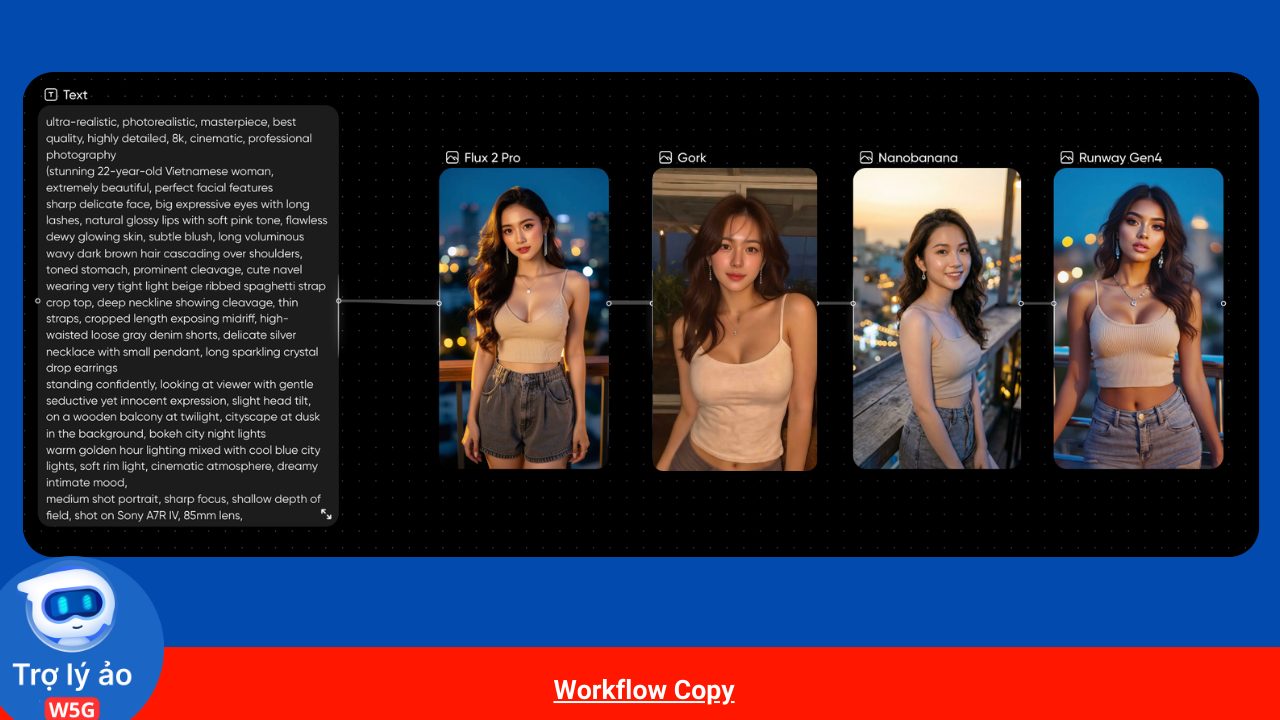Select the Nanobanana generated image
Viewport: 1280px width, 720px height.
click(936, 318)
